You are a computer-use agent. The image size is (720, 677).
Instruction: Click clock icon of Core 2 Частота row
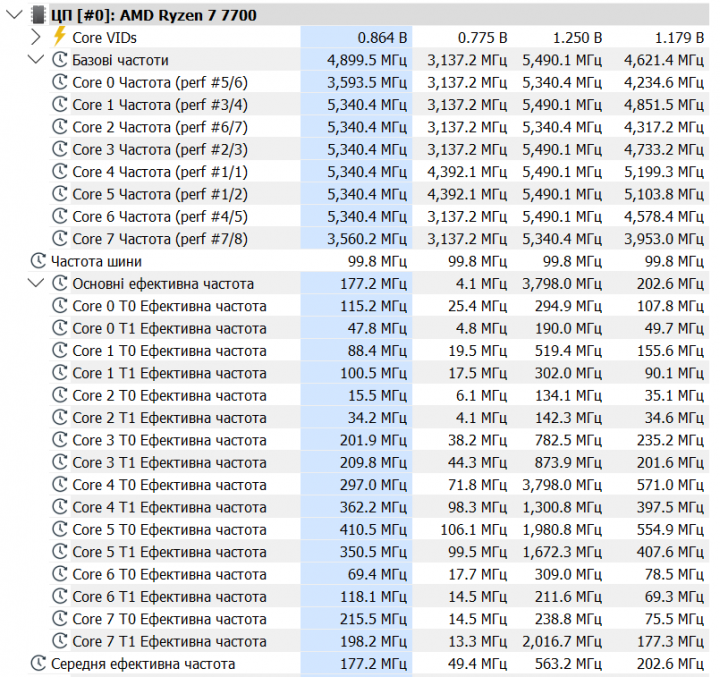60,126
